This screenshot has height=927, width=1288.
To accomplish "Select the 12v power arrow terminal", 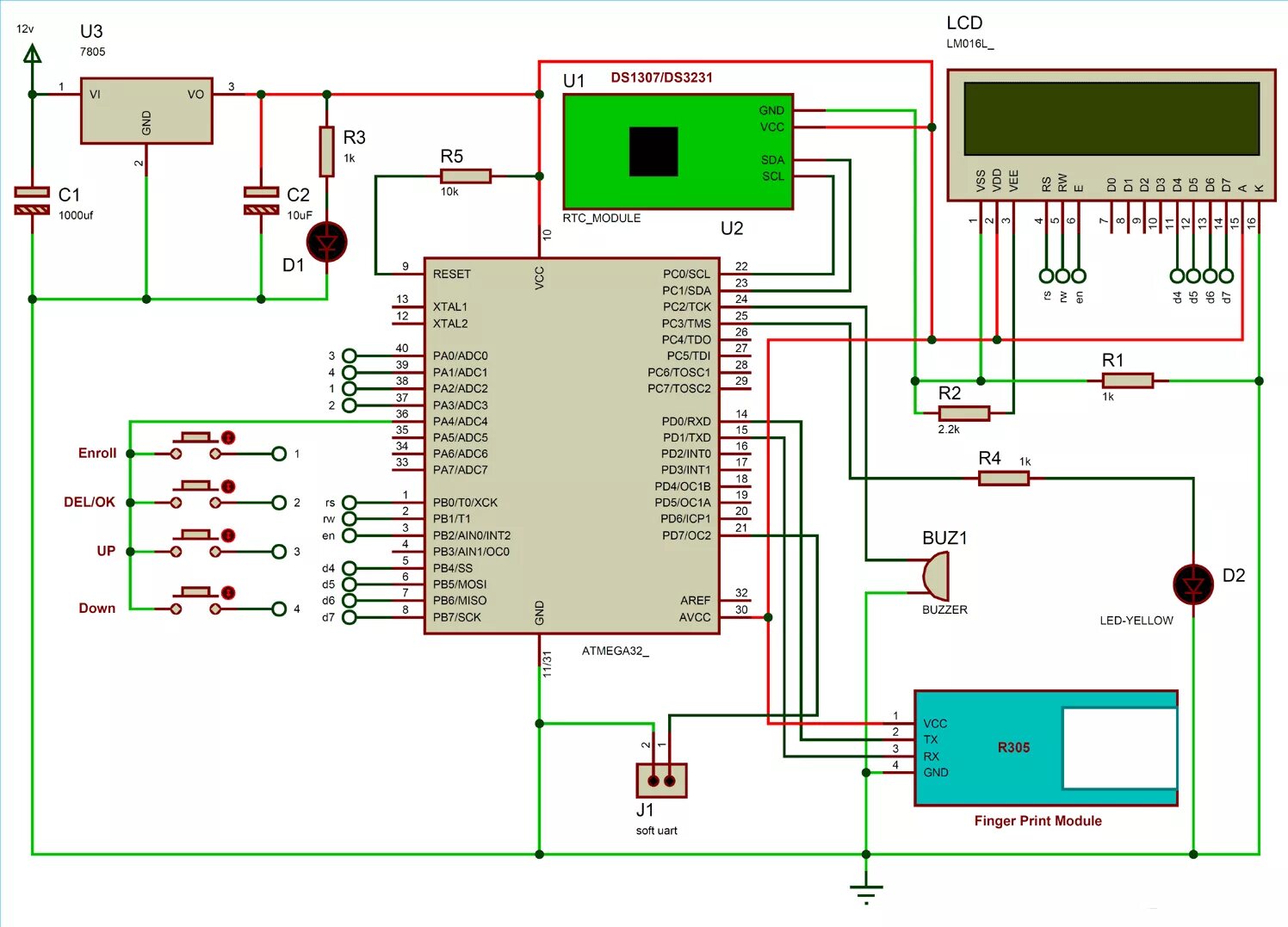I will pyautogui.click(x=32, y=55).
